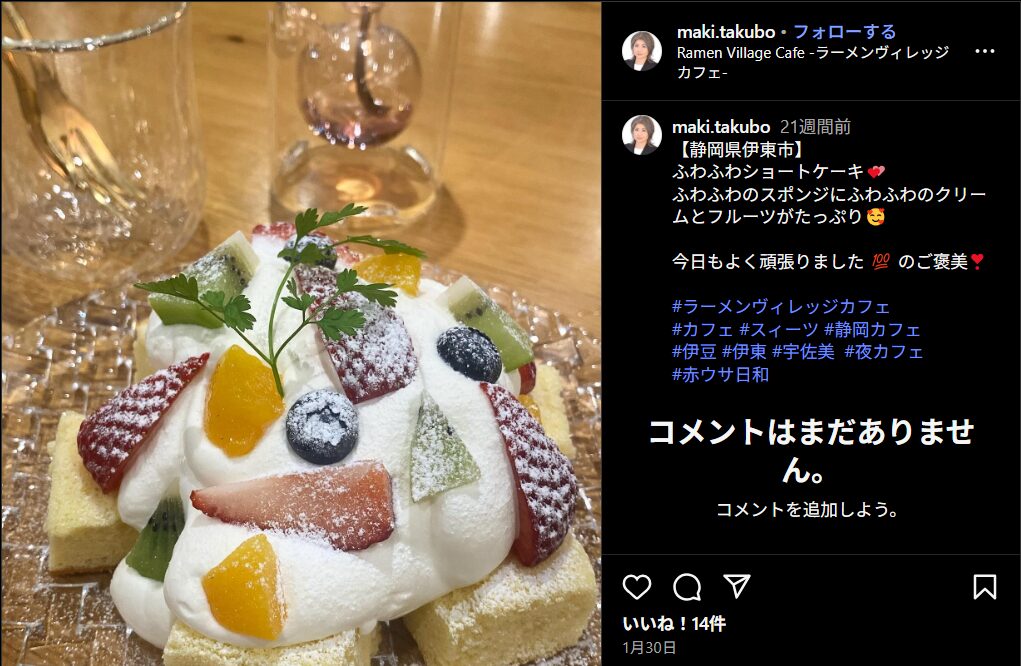The image size is (1021, 666).
Task: Open hashtag #赤ウサ日和
Action: (720, 375)
